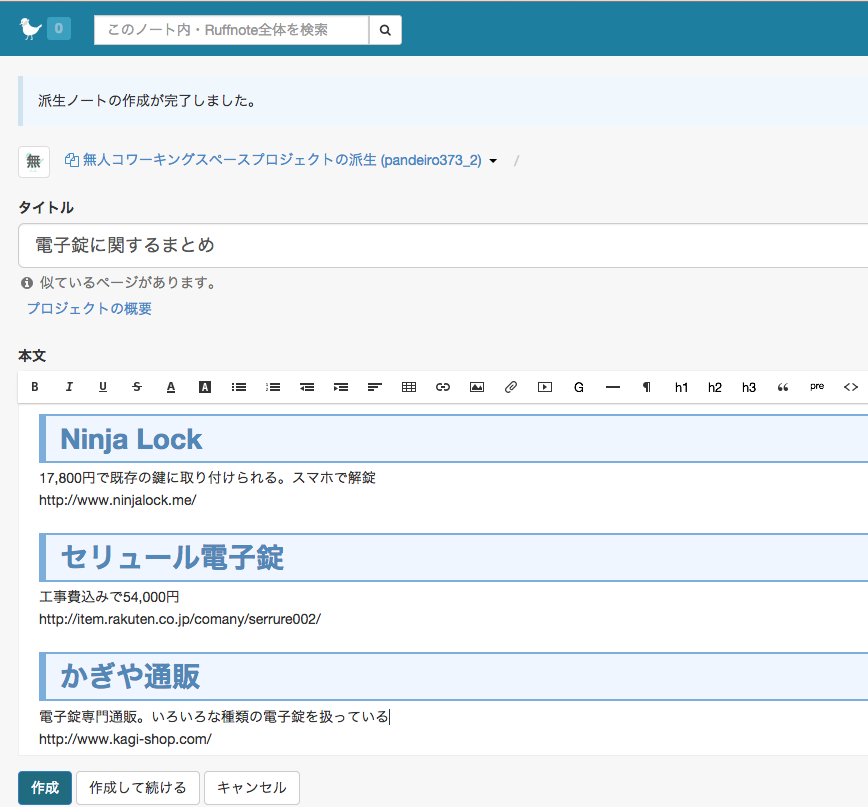Insert a blockquote with the quote icon
The width and height of the screenshot is (868, 807).
pos(783,387)
